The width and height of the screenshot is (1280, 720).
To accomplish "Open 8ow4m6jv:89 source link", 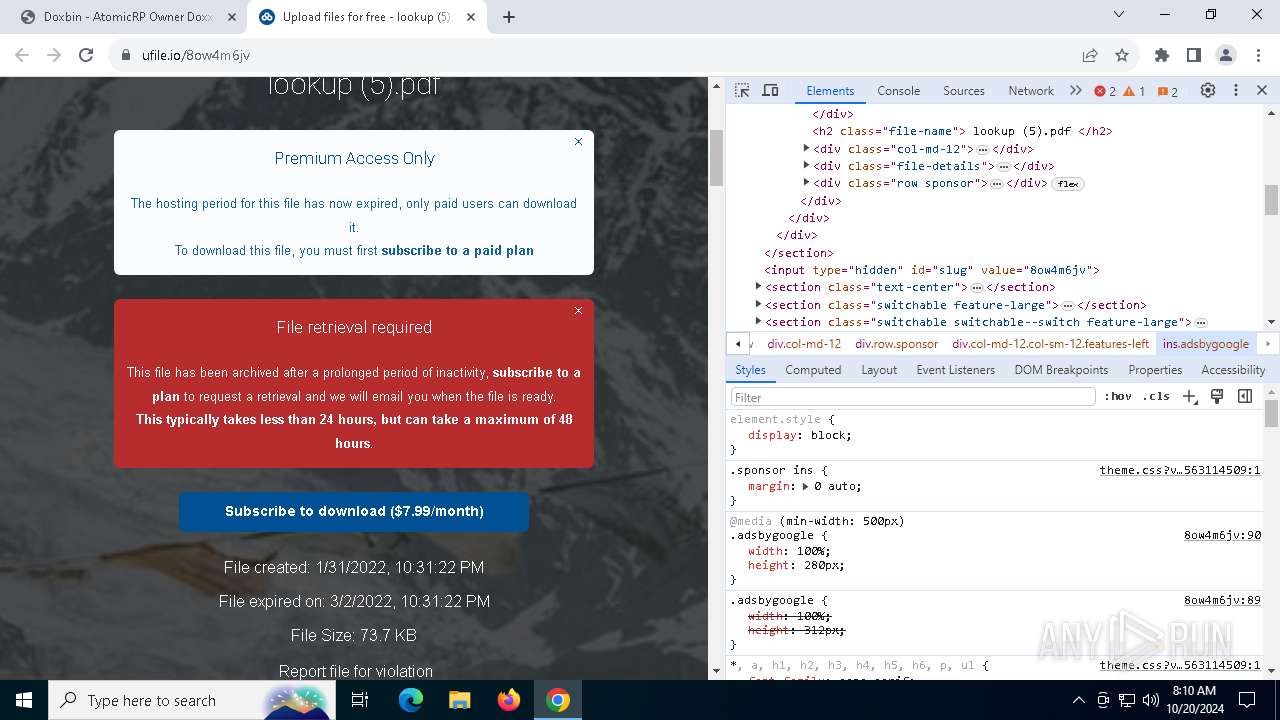I will pyautogui.click(x=1222, y=600).
